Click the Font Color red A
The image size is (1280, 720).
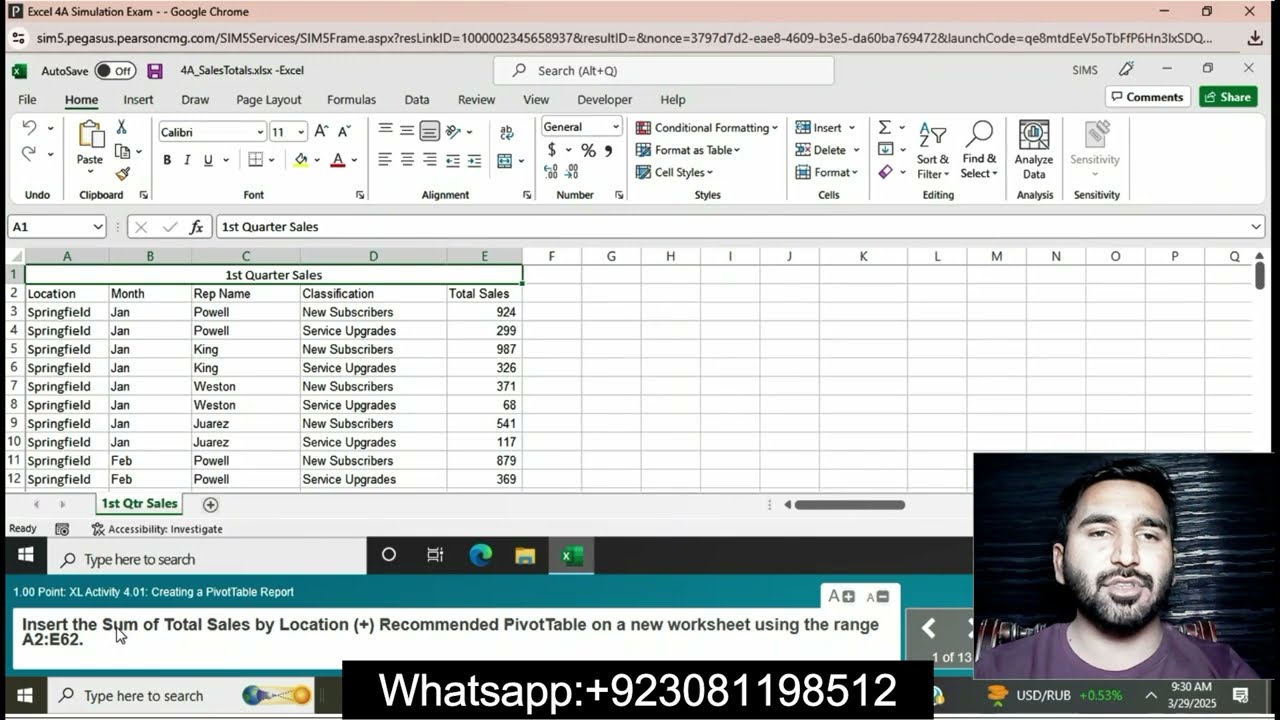338,160
